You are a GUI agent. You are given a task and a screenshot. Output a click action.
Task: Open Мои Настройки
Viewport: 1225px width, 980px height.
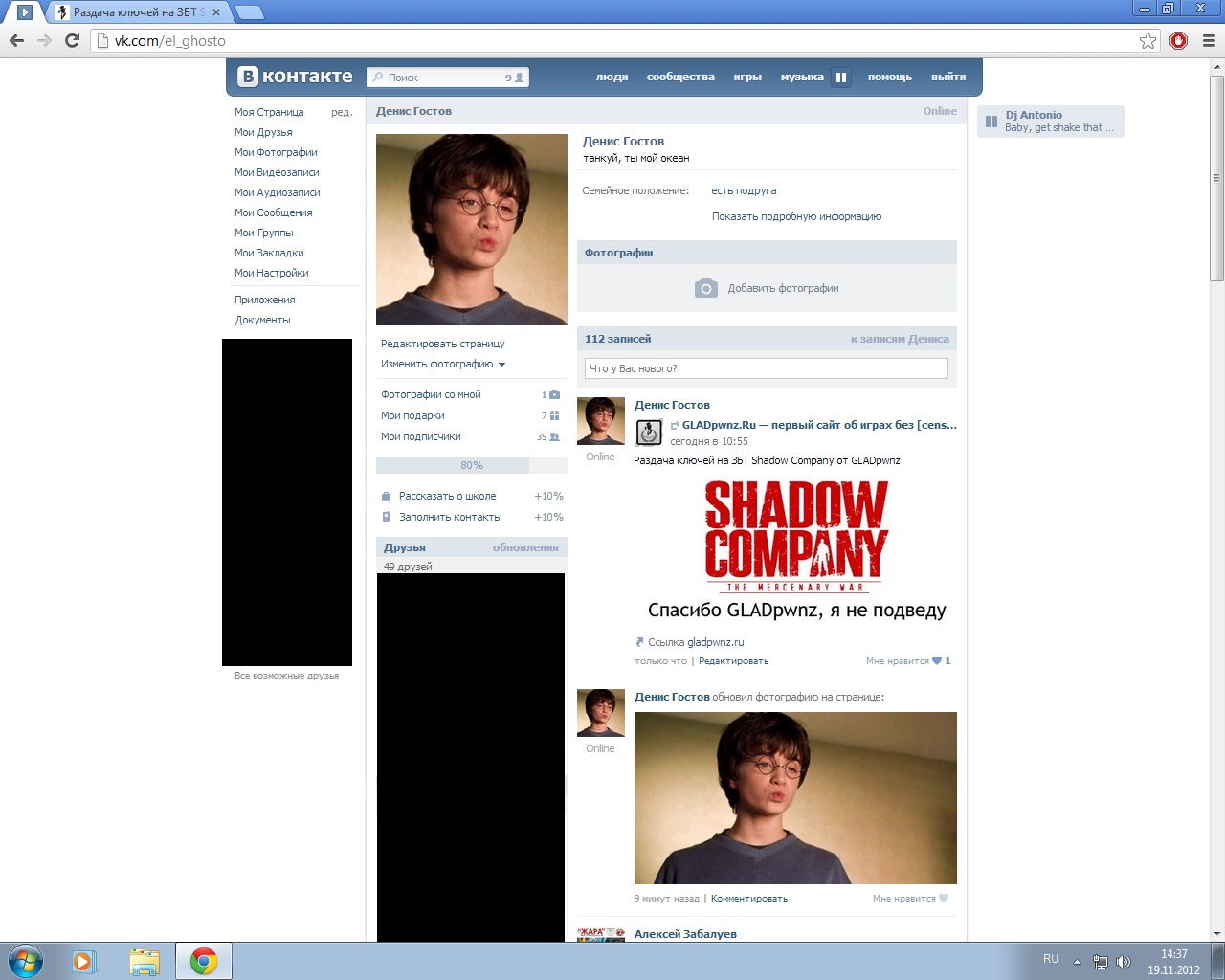[x=272, y=273]
